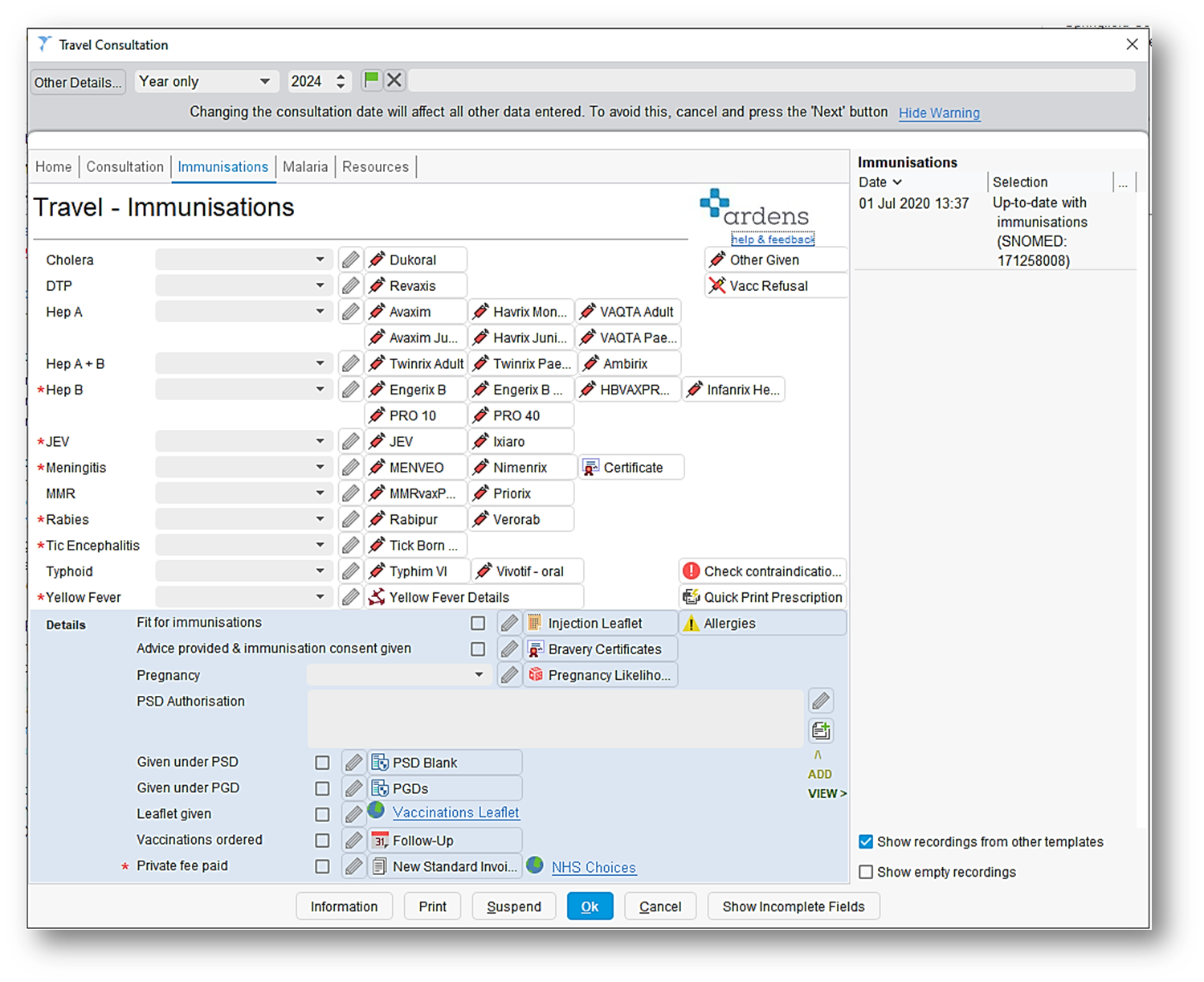Screen dimensions: 1204x982
Task: Expand Hep A dropdown
Action: click(x=244, y=312)
